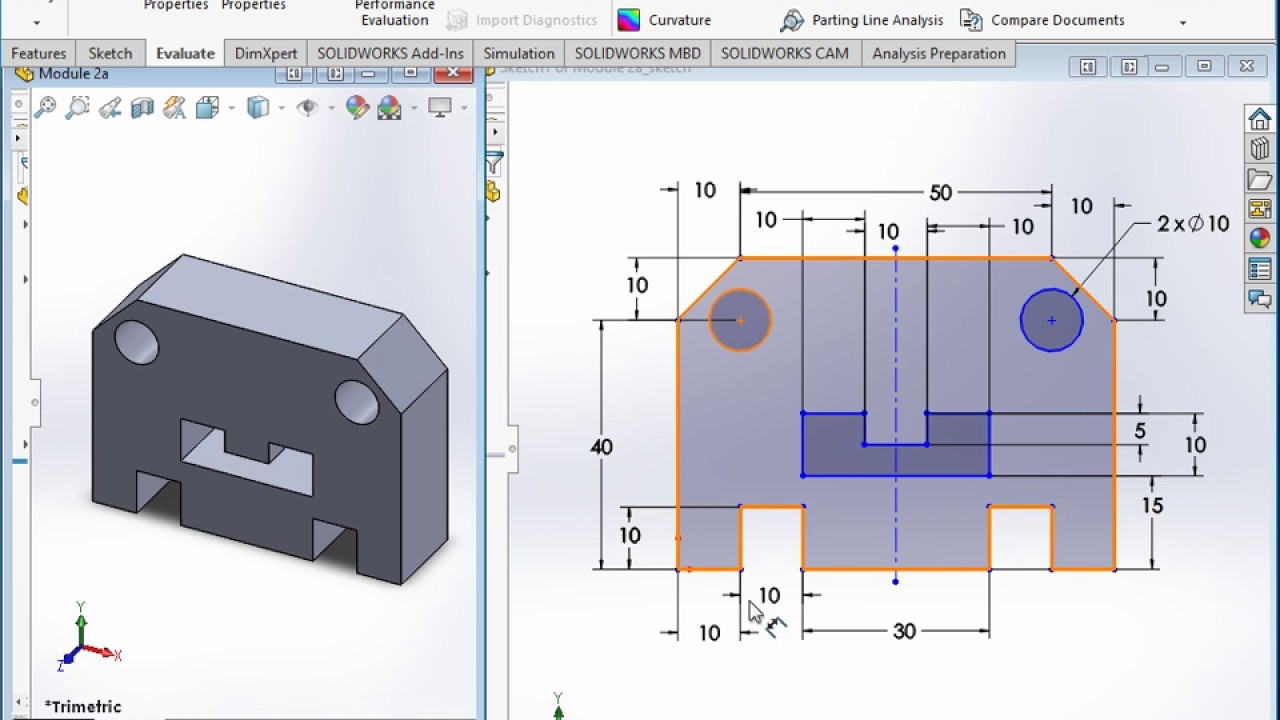Select the blue right circle in sketch
The height and width of the screenshot is (720, 1280).
1051,320
